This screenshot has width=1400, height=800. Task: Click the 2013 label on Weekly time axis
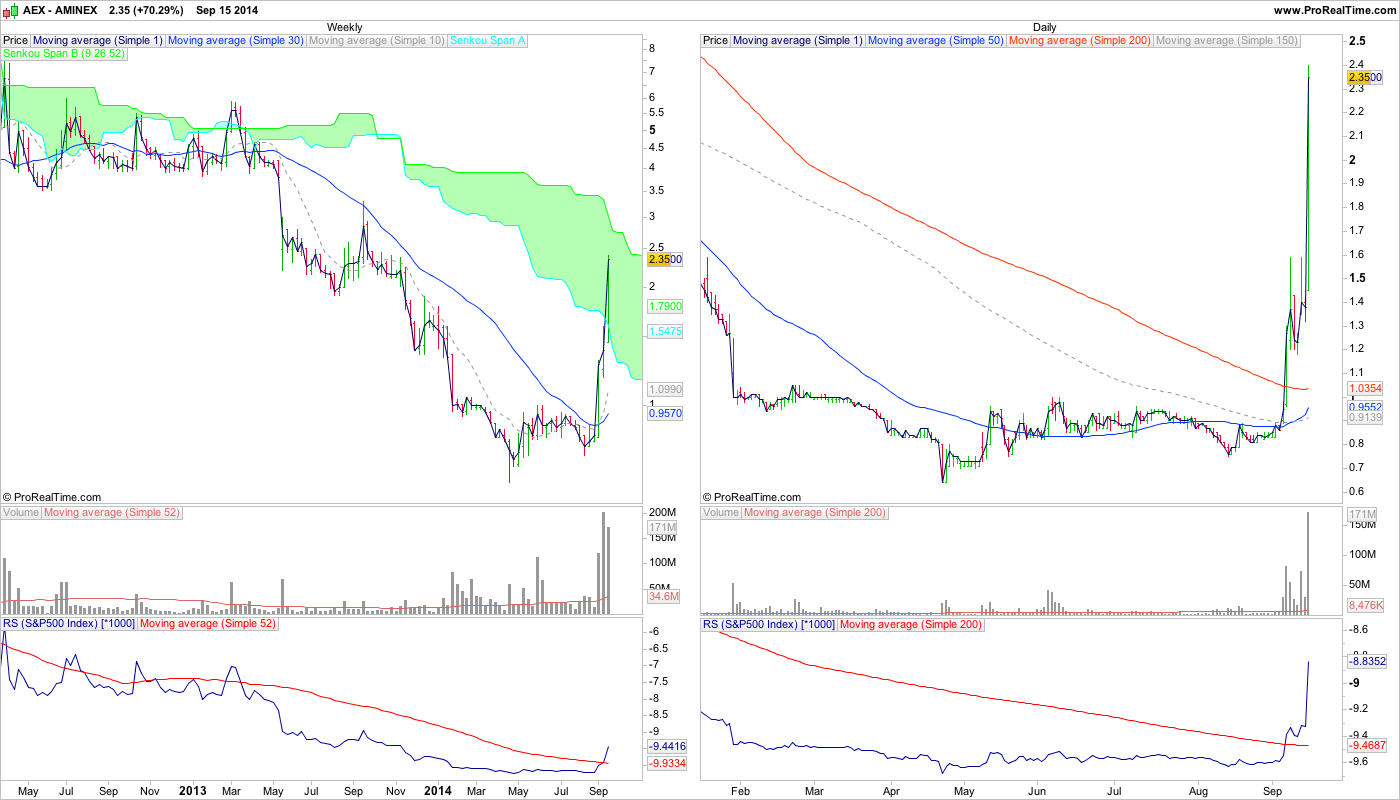pyautogui.click(x=192, y=790)
